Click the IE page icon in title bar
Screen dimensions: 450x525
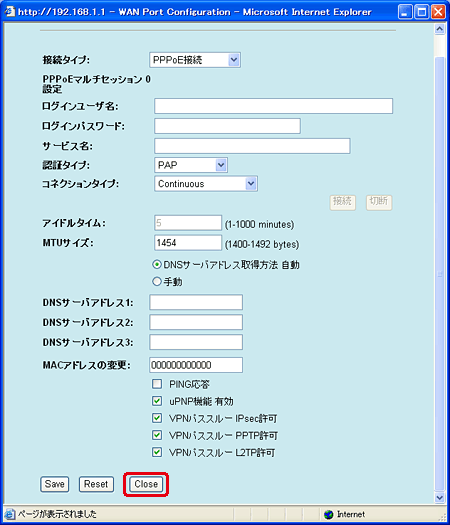[x=10, y=11]
